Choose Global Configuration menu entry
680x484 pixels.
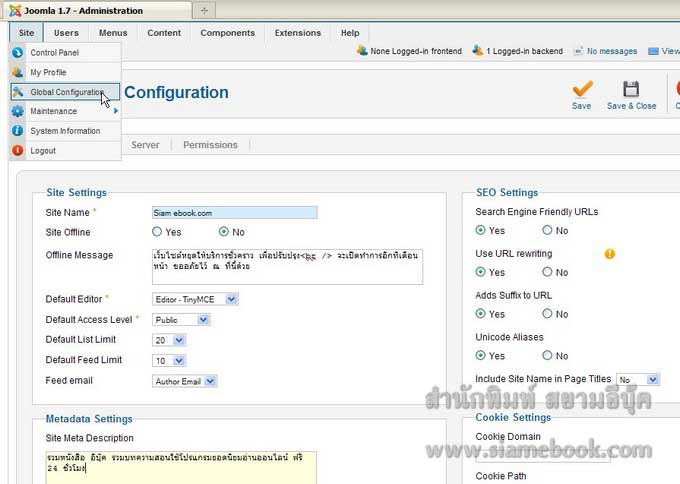65,92
